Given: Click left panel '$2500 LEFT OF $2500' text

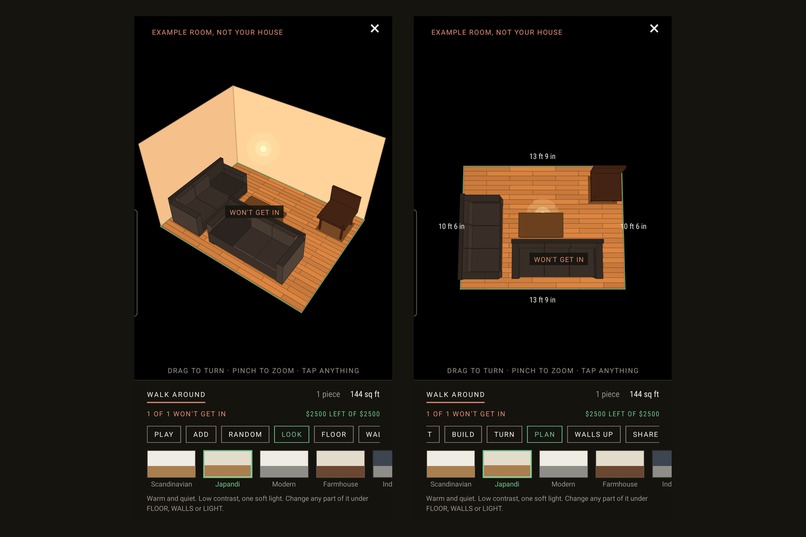Looking at the screenshot, I should [x=343, y=414].
